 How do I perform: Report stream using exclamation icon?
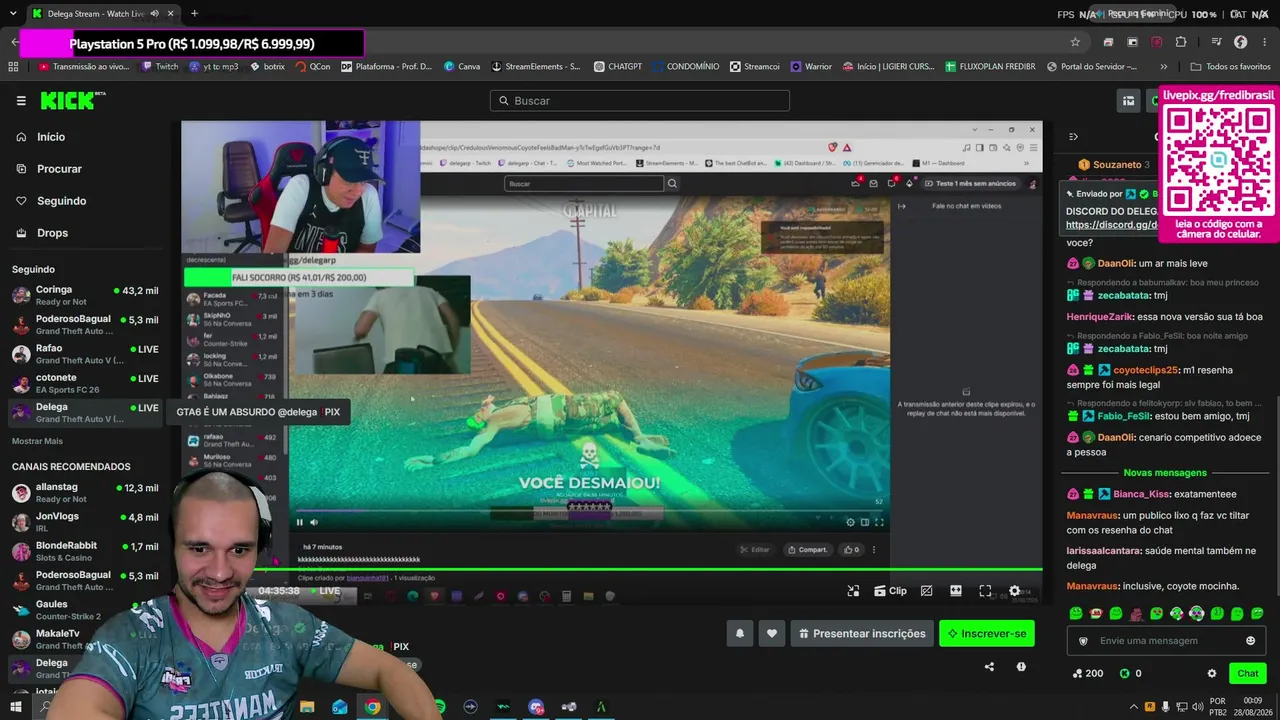1021,667
